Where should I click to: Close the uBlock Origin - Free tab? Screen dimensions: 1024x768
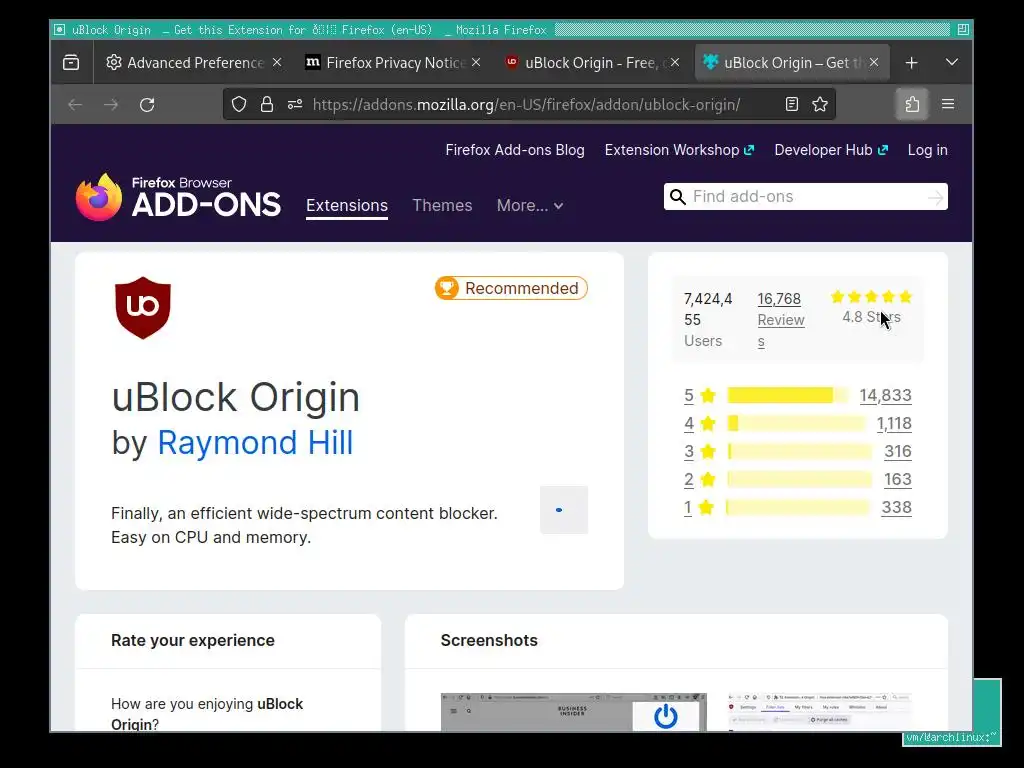click(675, 62)
